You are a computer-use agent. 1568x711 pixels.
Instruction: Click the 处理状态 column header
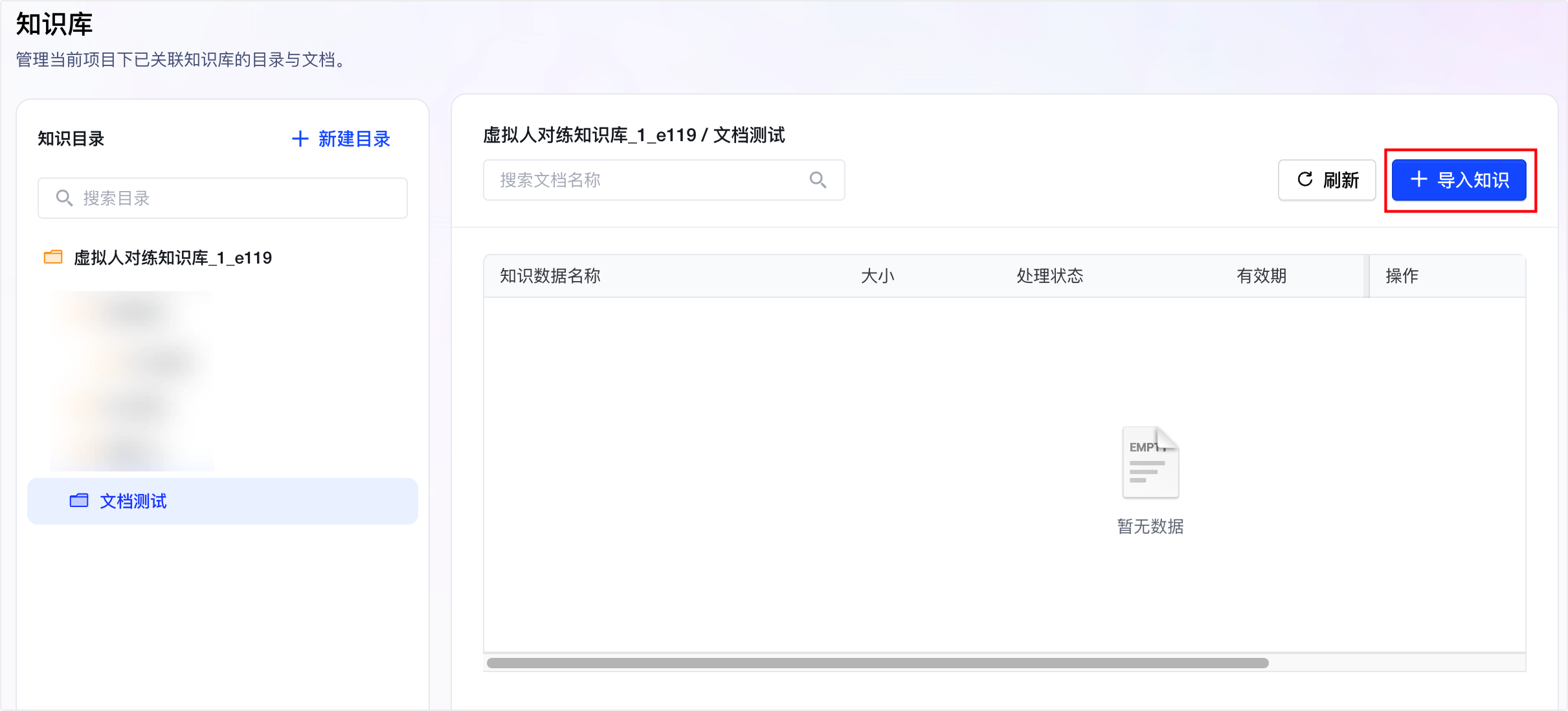[1050, 276]
